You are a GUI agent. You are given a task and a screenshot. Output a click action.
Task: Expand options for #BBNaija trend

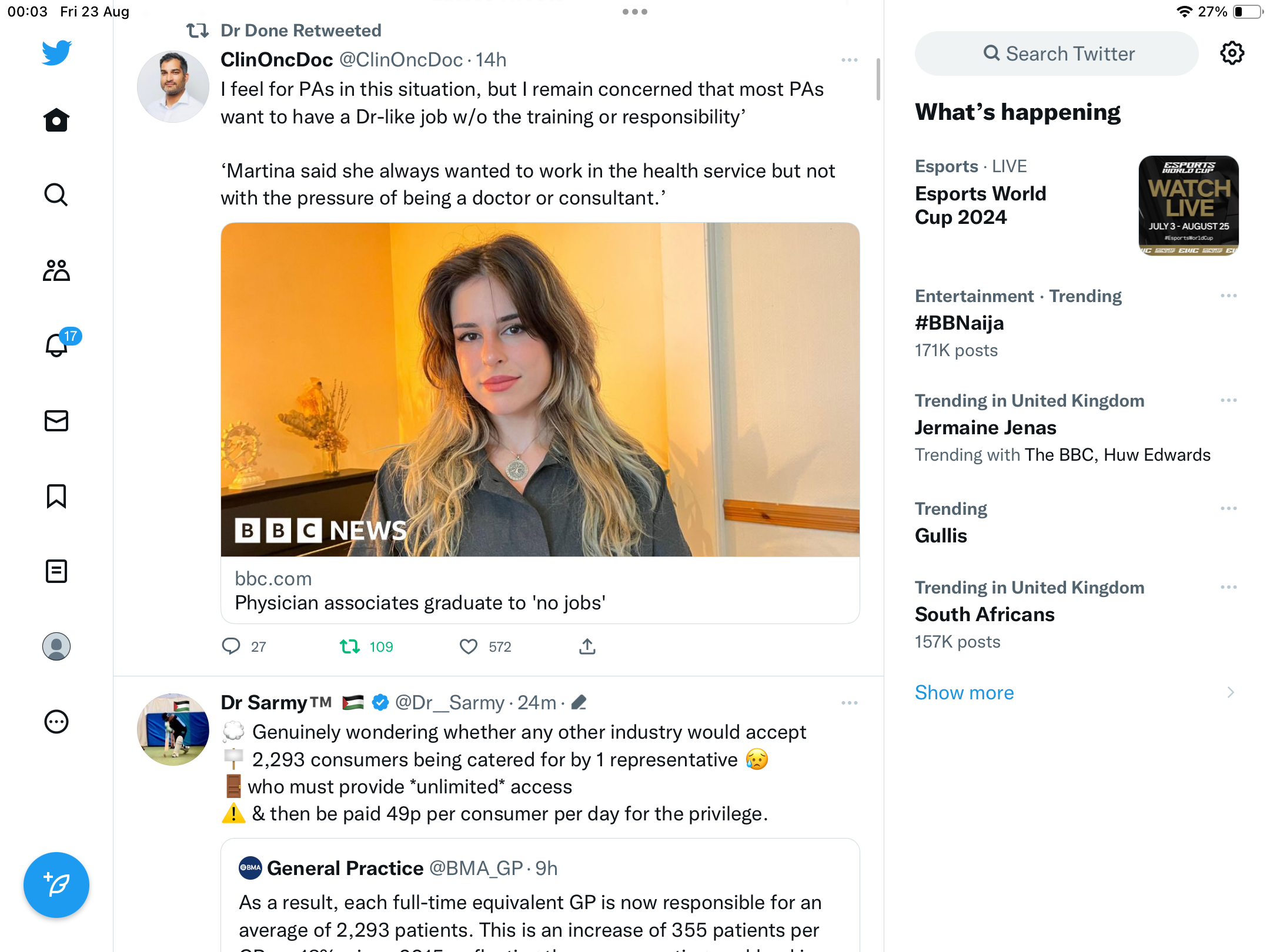tap(1229, 296)
